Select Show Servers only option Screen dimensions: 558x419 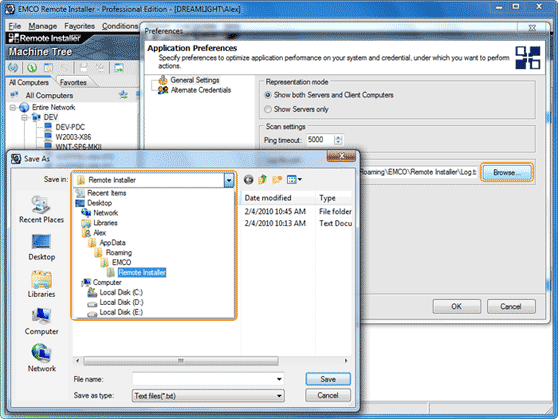(268, 109)
